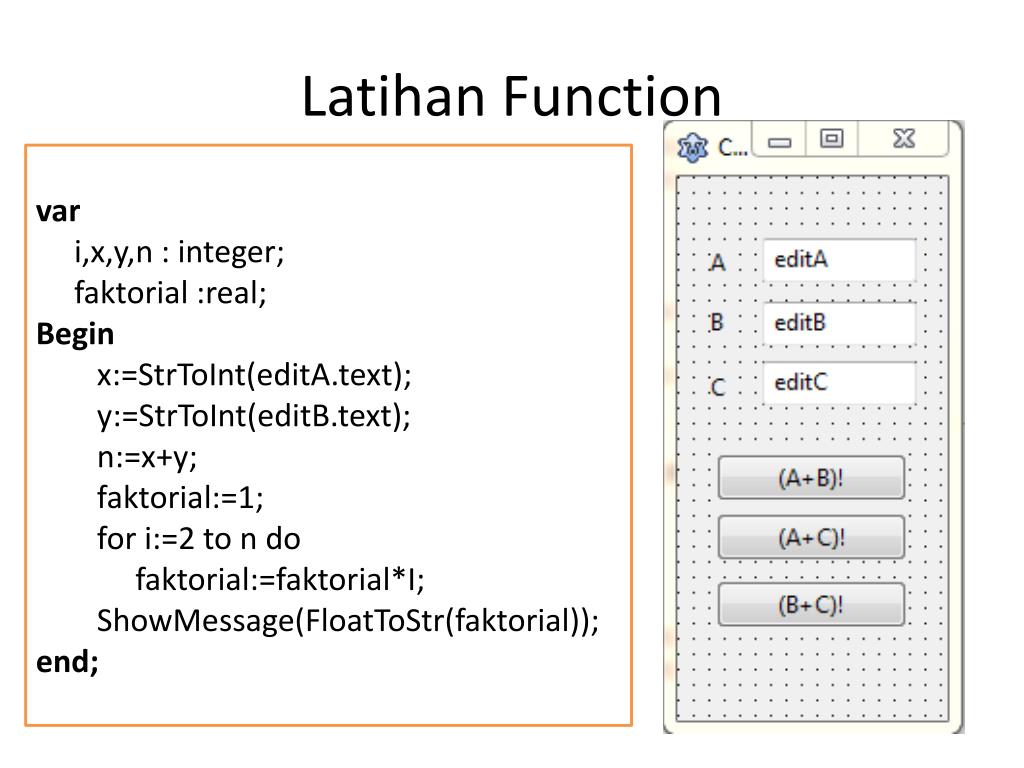The image size is (1024, 768).
Task: Click the line n:=x+y;
Action: (147, 457)
